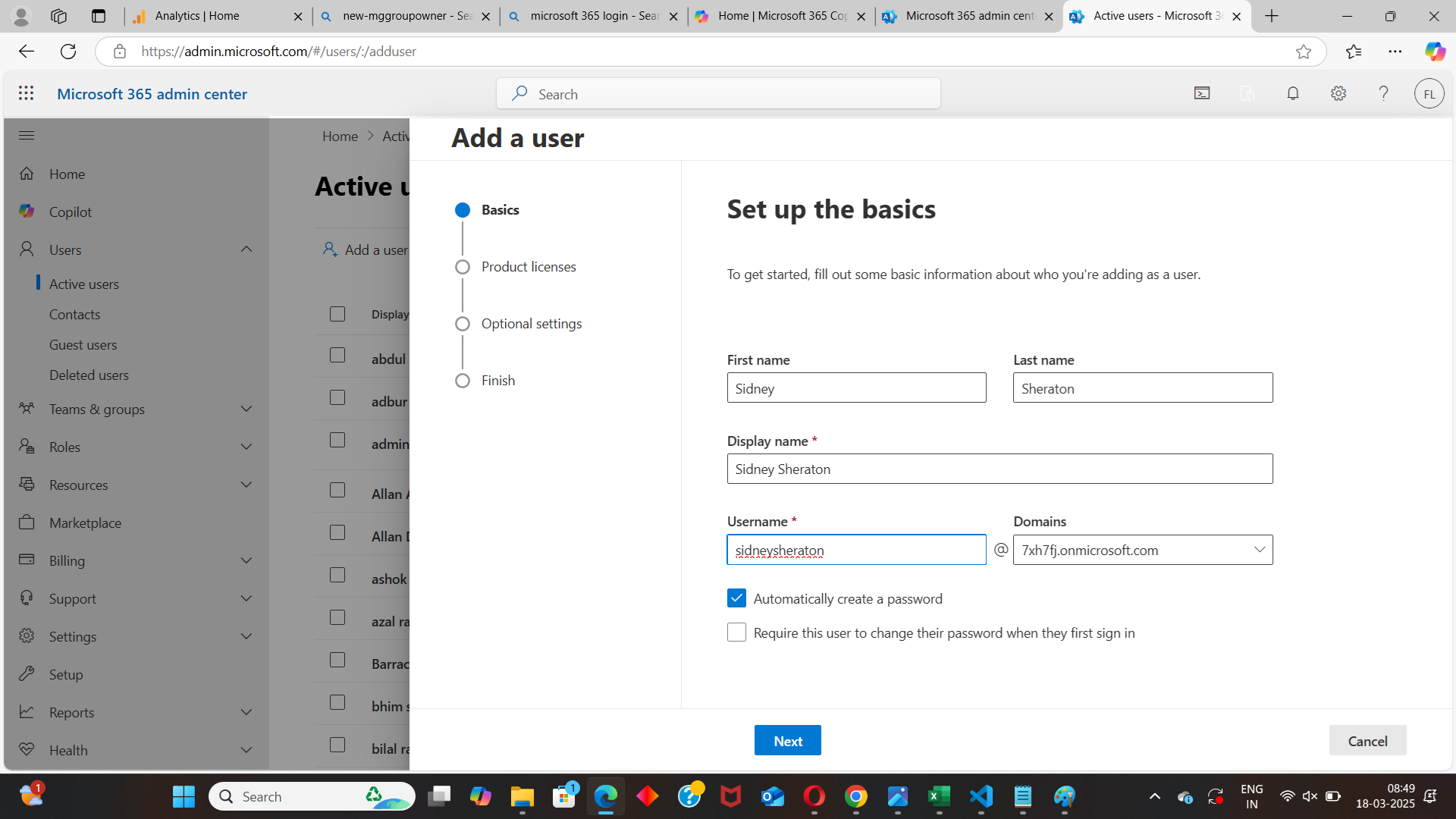Expand the Settings section
Screen dimensions: 1456x819
click(x=246, y=636)
